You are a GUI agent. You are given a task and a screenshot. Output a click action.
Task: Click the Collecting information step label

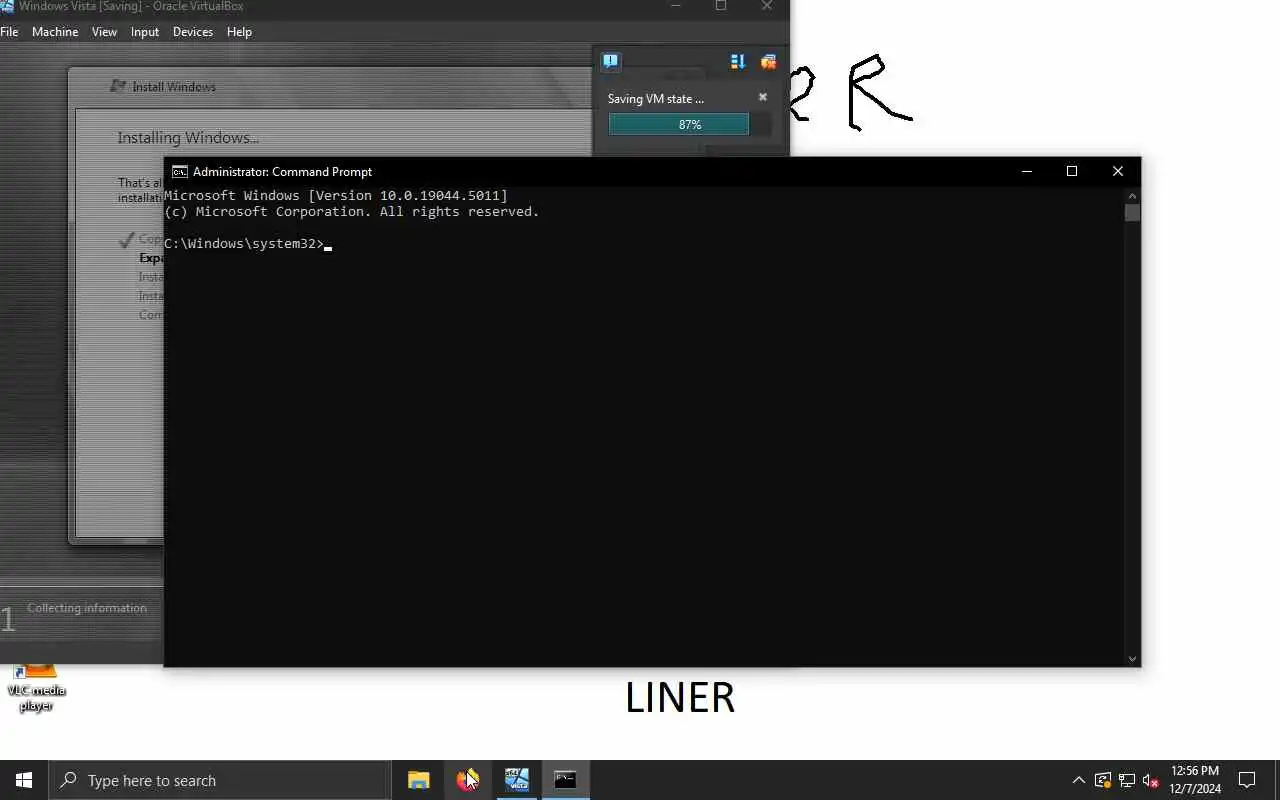click(87, 608)
